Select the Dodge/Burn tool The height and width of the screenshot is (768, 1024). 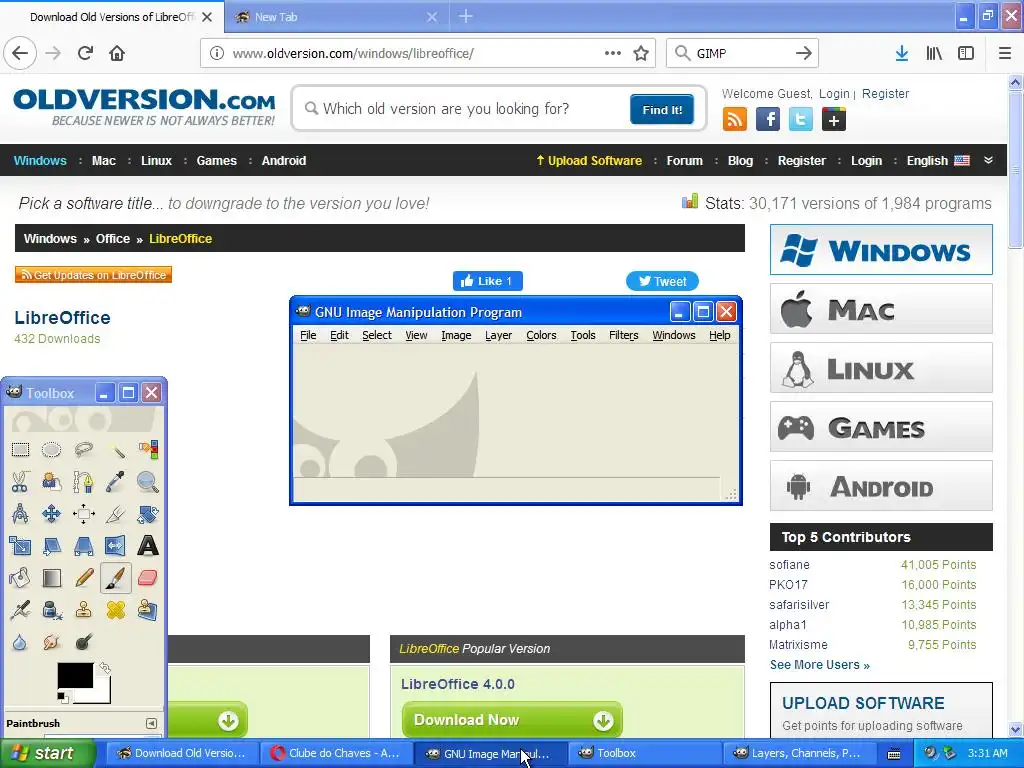tap(84, 643)
